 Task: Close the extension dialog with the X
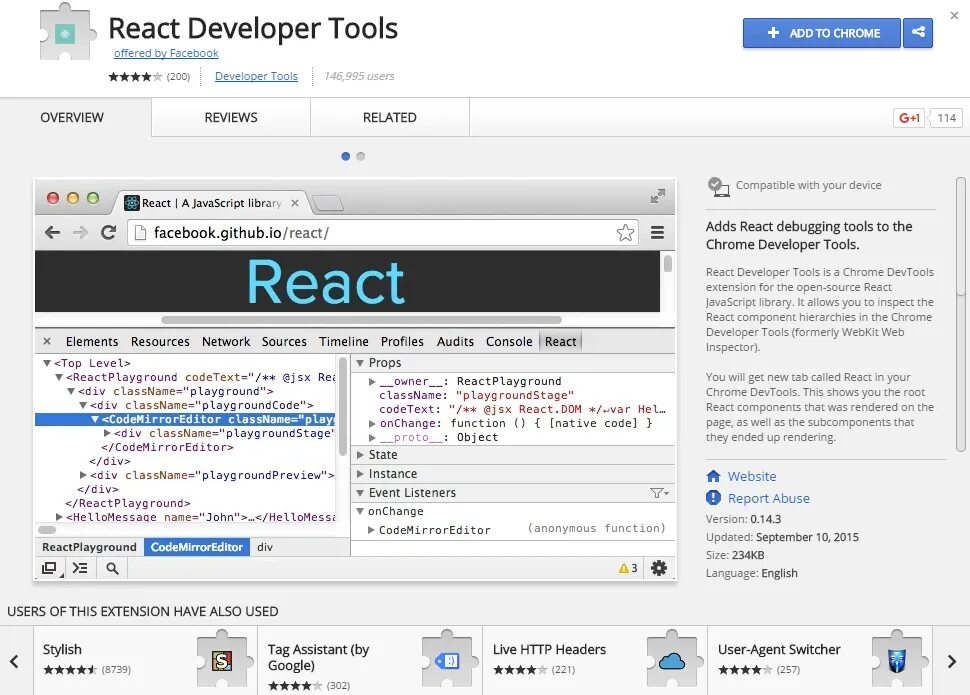[954, 15]
